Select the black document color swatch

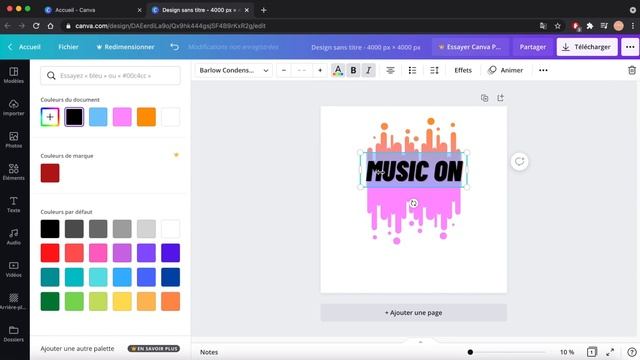tap(74, 117)
